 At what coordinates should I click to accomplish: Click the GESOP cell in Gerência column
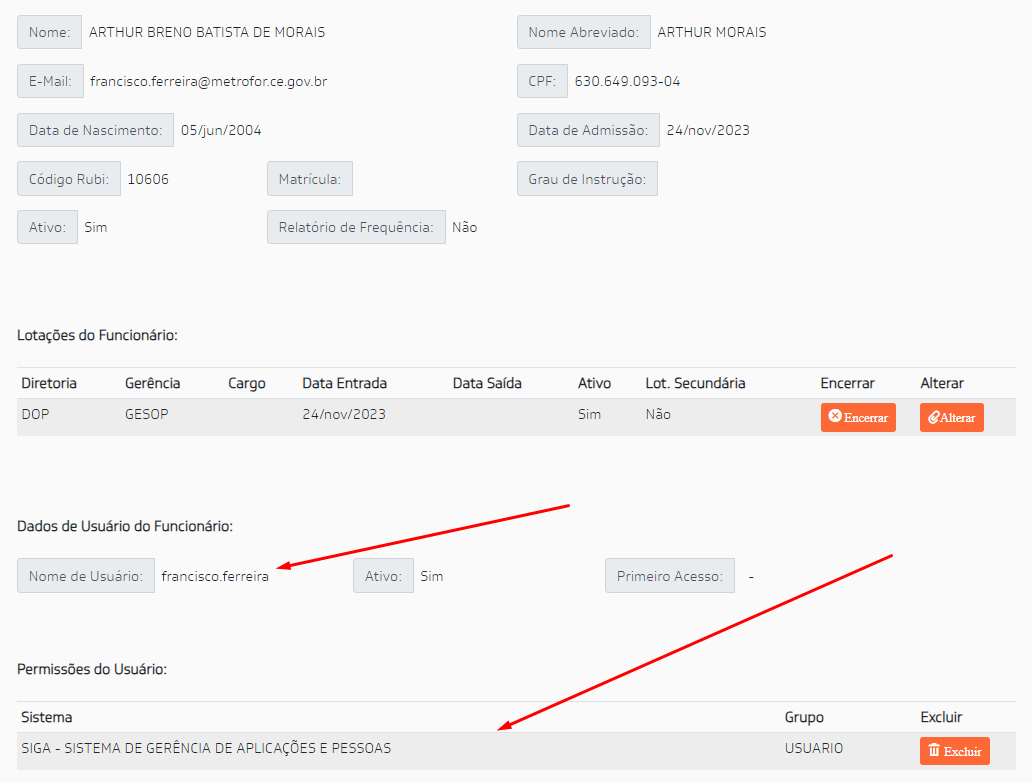coord(147,415)
